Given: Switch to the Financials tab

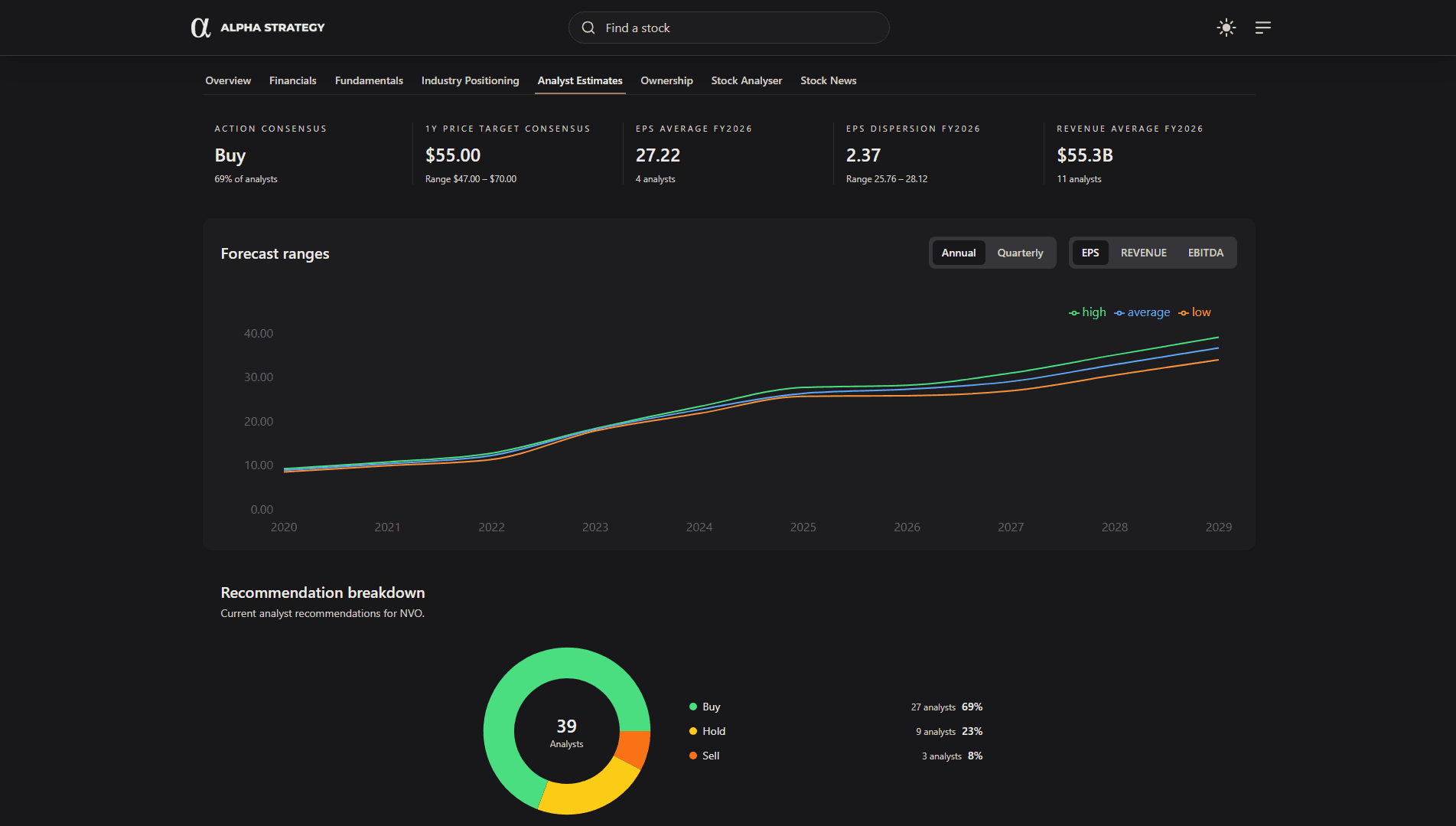Looking at the screenshot, I should tap(292, 80).
